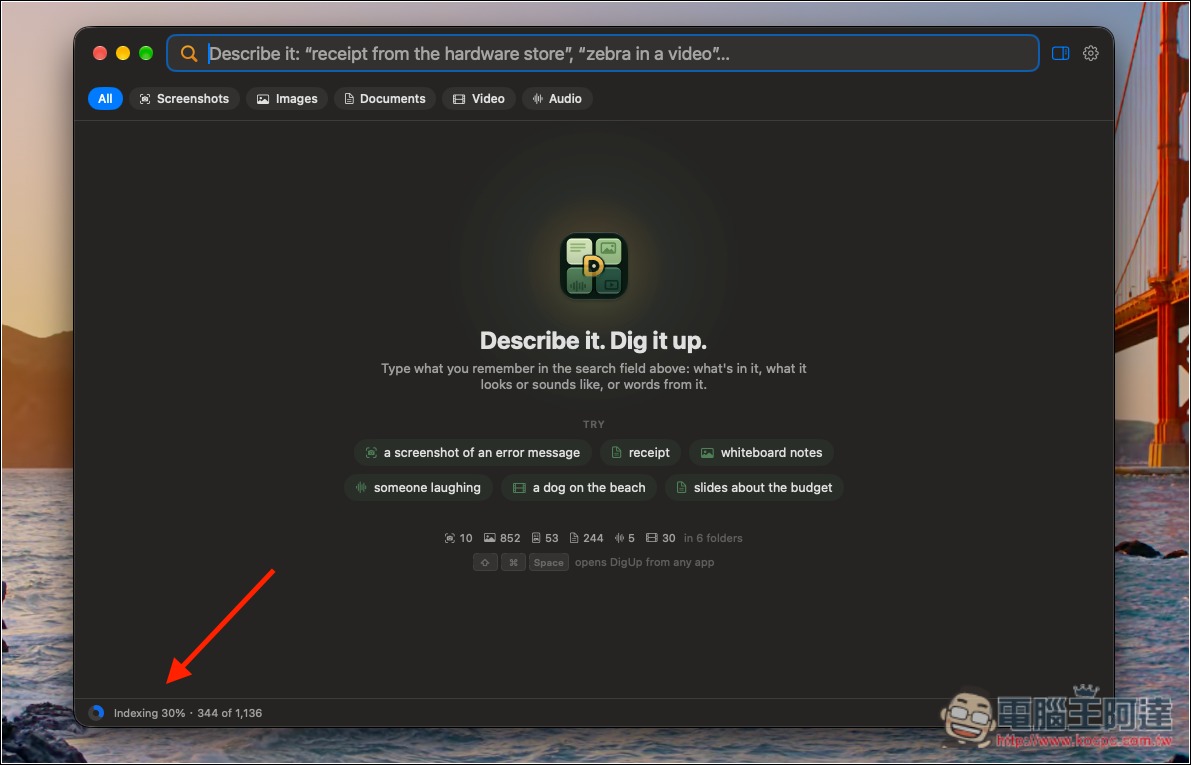Try the "someone laughing" suggestion
The height and width of the screenshot is (765, 1191).
[x=419, y=488]
